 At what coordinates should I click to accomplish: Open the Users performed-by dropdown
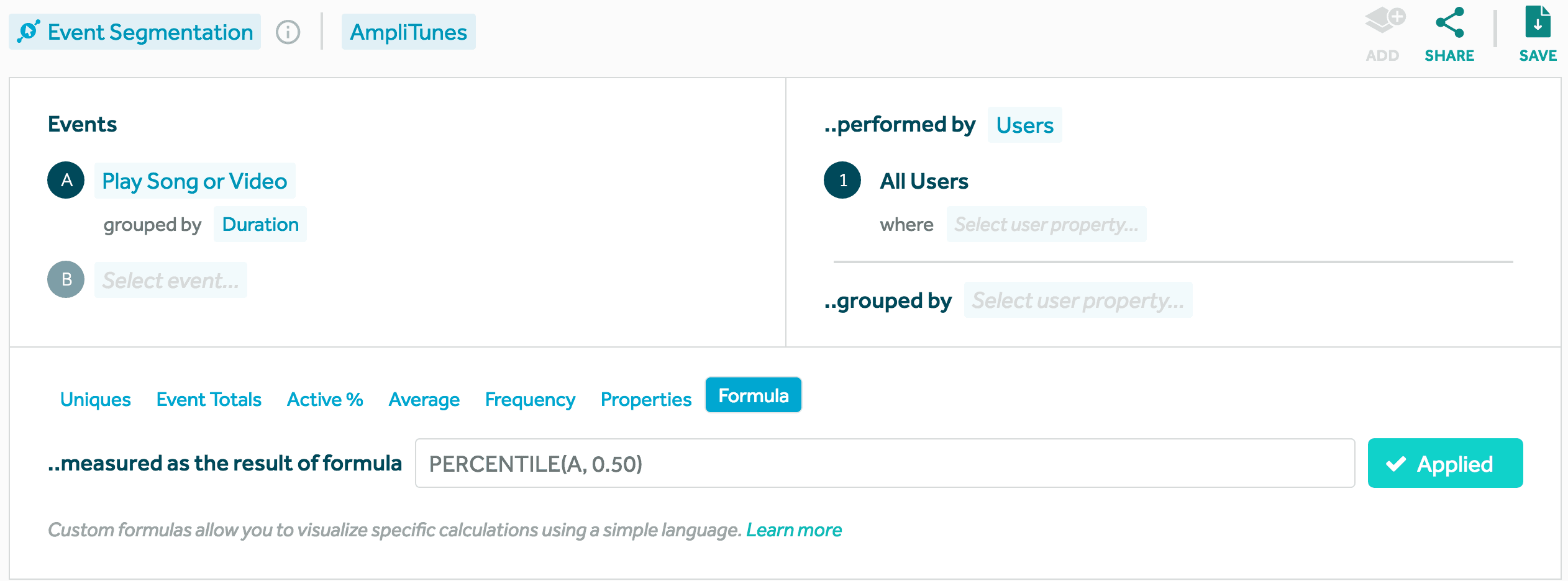click(x=1024, y=125)
